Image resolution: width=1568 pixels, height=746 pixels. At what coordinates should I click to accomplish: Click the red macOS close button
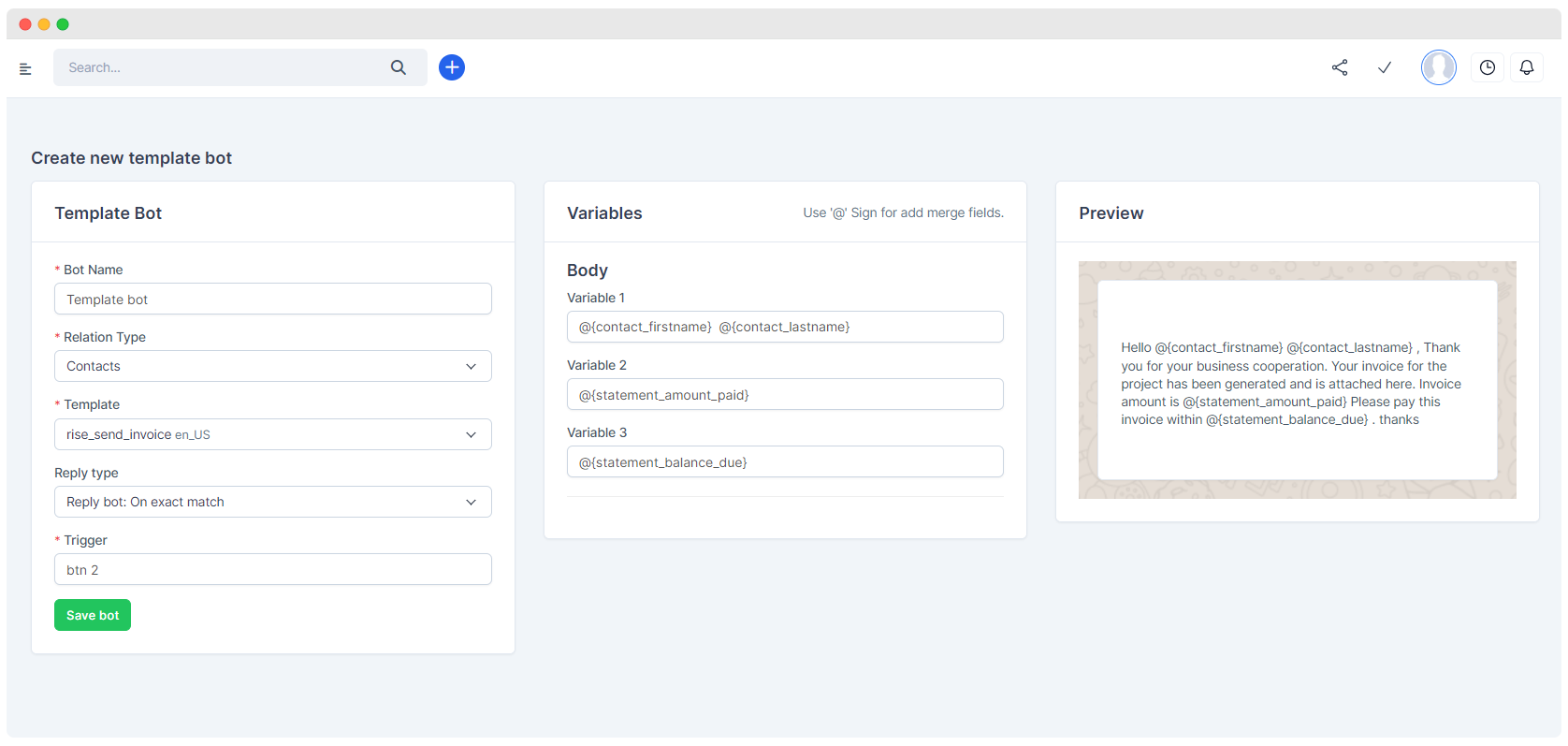tap(25, 24)
